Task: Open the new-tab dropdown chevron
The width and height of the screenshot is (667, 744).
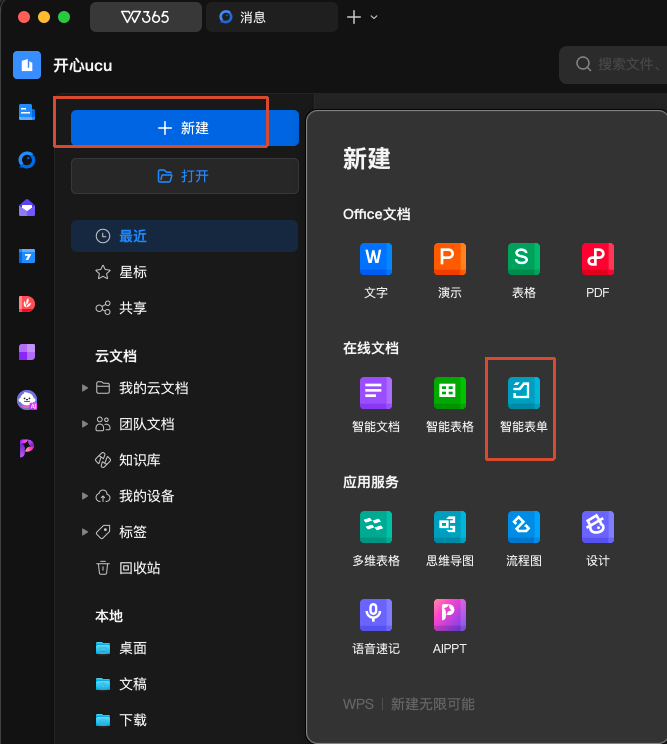Action: click(x=374, y=18)
